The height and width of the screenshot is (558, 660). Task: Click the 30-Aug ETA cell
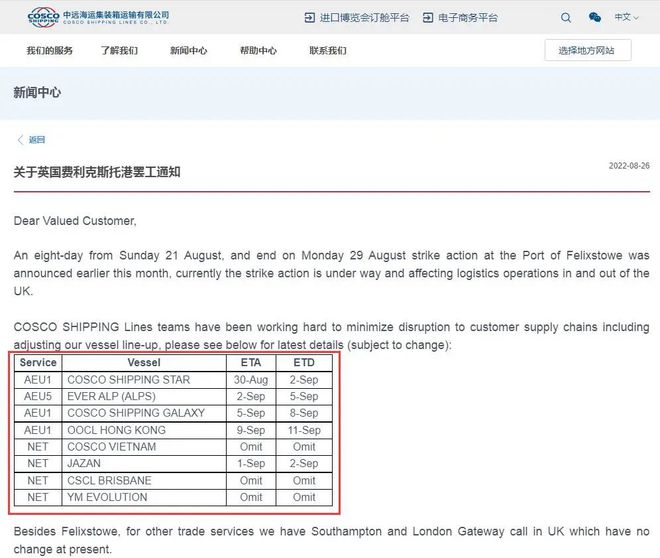click(x=251, y=380)
